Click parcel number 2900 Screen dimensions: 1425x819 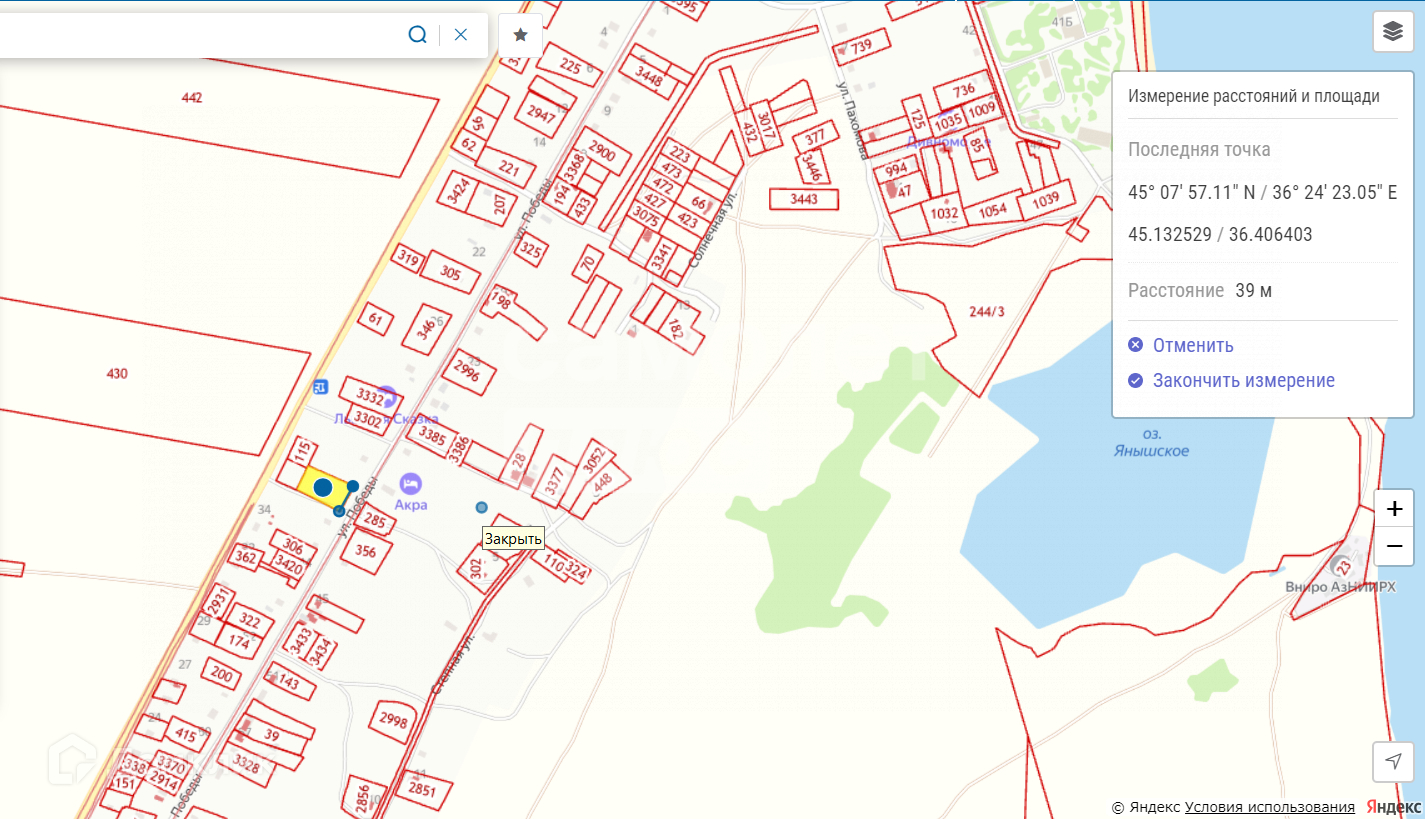pyautogui.click(x=601, y=152)
